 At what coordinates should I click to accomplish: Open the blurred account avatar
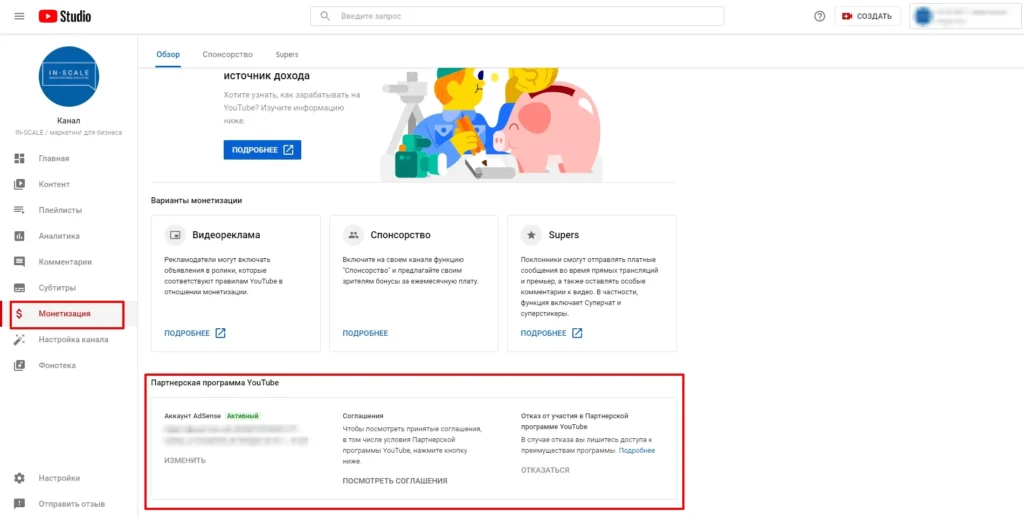point(923,16)
